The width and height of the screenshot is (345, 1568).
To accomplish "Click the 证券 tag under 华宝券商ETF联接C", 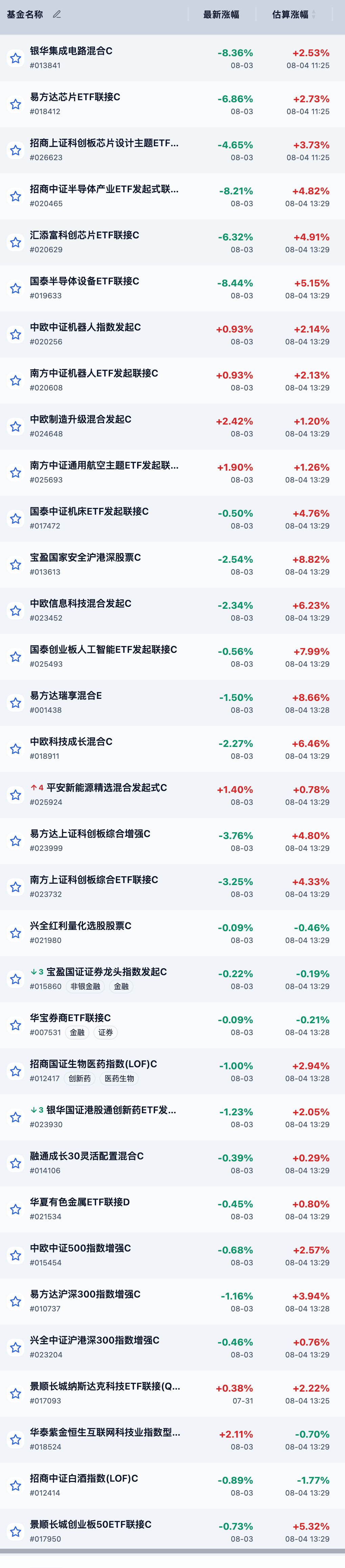I will point(106,1032).
